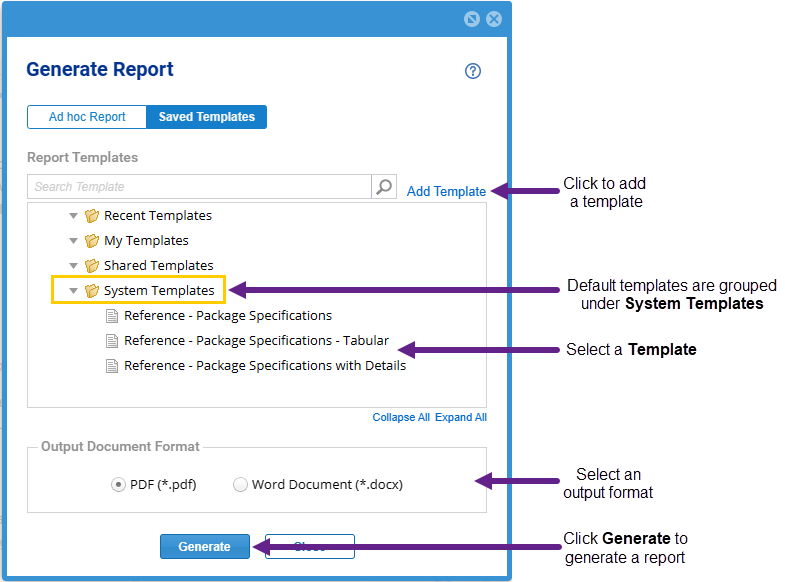Select the Recent Templates folder label
The width and height of the screenshot is (785, 582).
[x=158, y=216]
